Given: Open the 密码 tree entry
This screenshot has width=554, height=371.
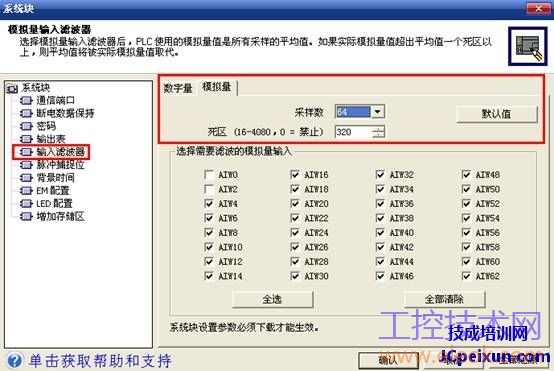Looking at the screenshot, I should tap(46, 126).
